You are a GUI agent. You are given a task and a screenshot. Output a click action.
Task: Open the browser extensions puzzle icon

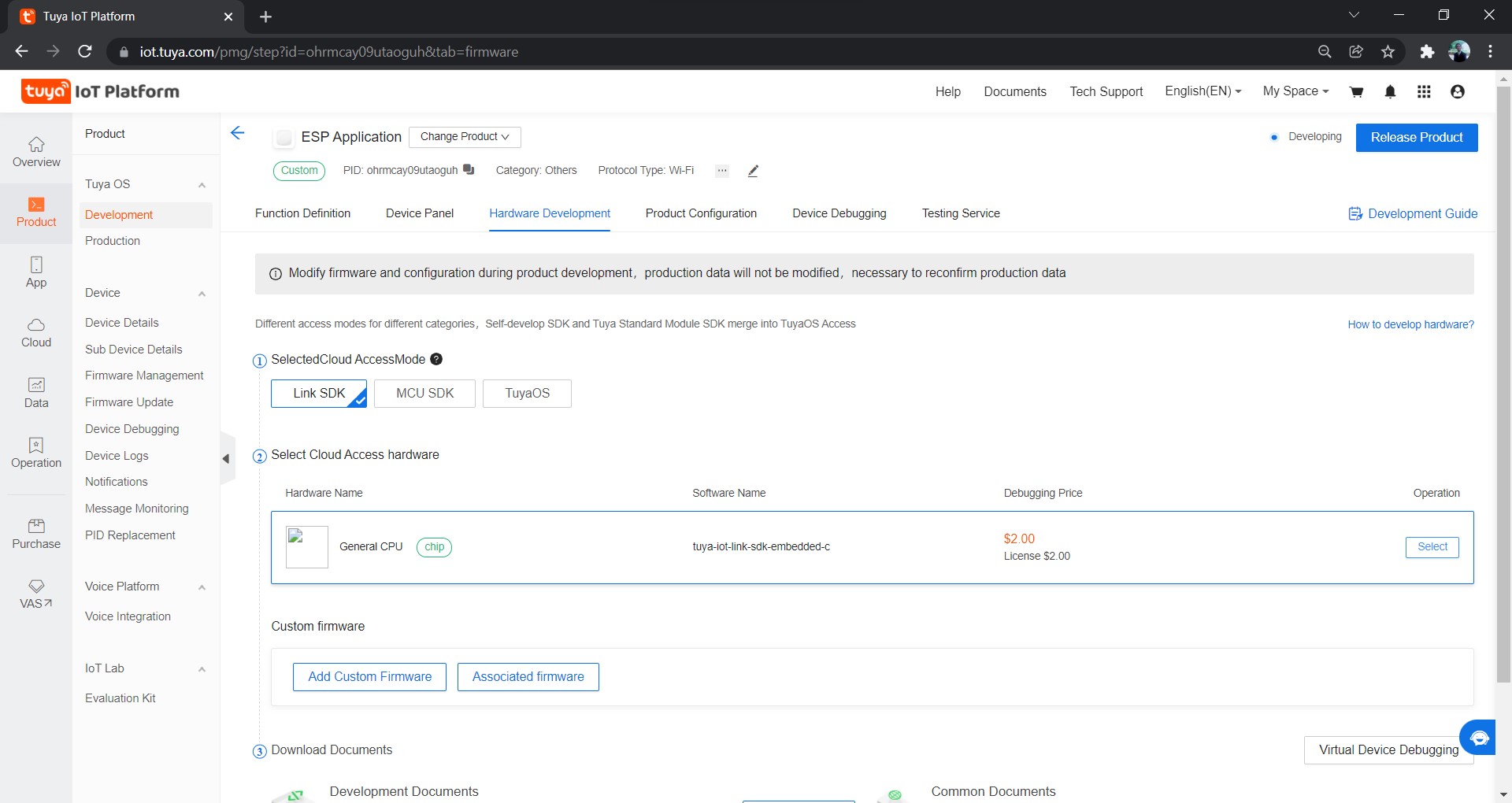pyautogui.click(x=1426, y=52)
